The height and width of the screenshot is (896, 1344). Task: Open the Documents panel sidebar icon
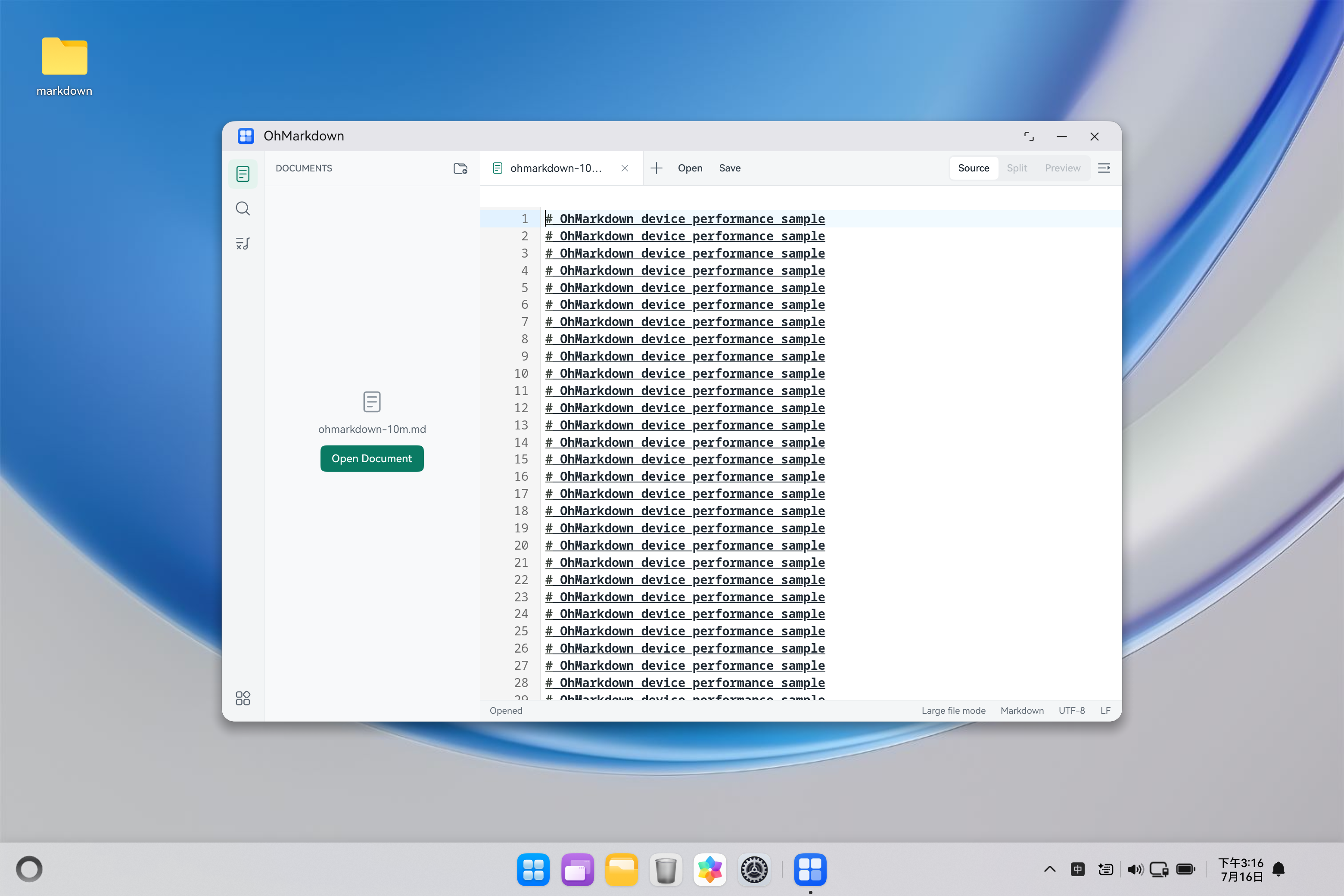(x=243, y=174)
